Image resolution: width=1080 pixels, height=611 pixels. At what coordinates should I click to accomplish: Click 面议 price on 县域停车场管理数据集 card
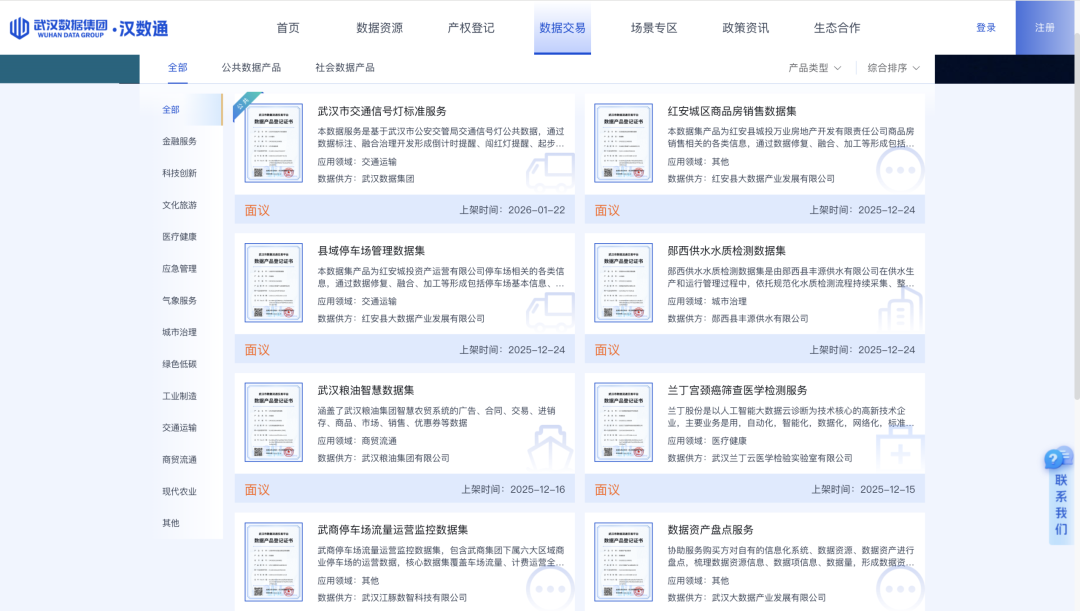pos(257,350)
